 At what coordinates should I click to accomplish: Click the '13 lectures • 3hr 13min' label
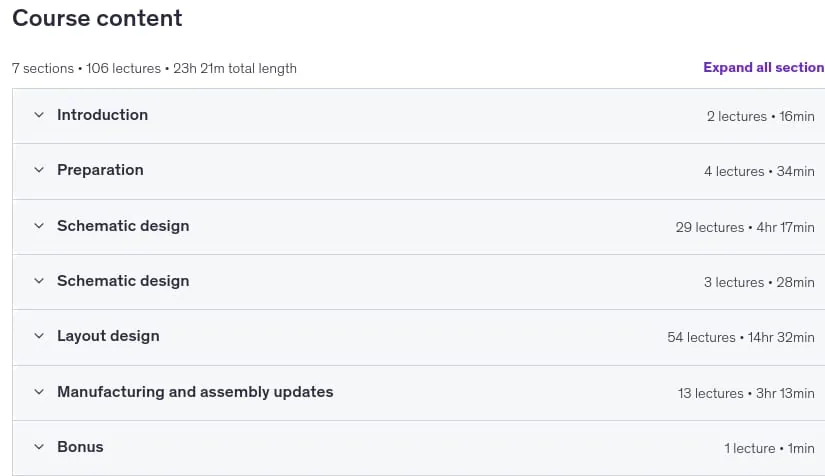point(746,393)
